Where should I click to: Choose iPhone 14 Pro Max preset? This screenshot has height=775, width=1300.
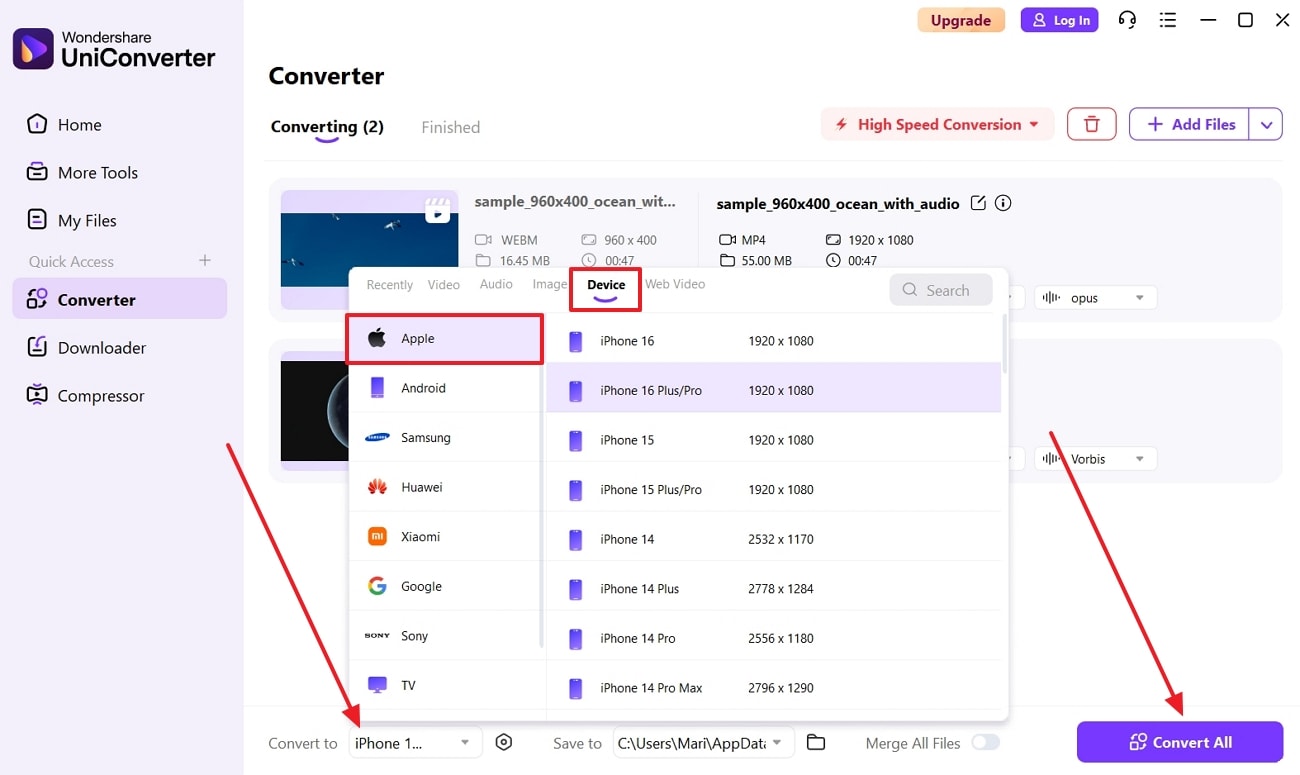(x=774, y=687)
